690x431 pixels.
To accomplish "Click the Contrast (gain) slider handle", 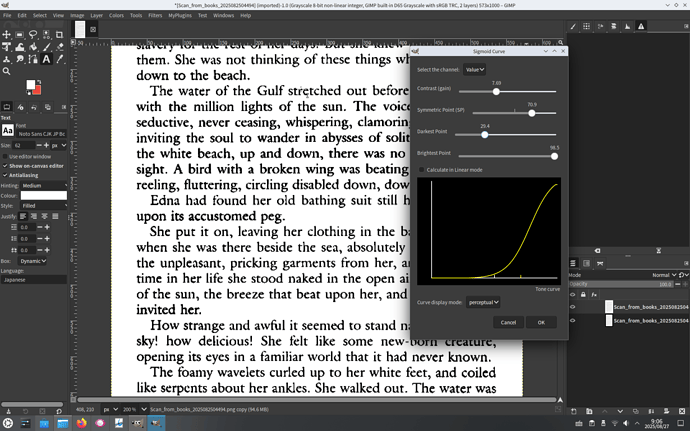I will coord(496,92).
